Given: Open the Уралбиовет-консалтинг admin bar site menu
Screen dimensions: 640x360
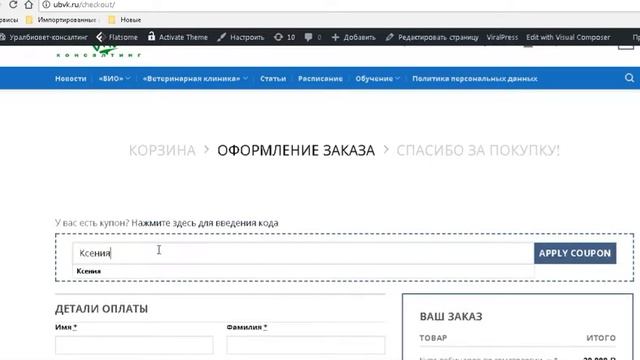Looking at the screenshot, I should (44, 37).
